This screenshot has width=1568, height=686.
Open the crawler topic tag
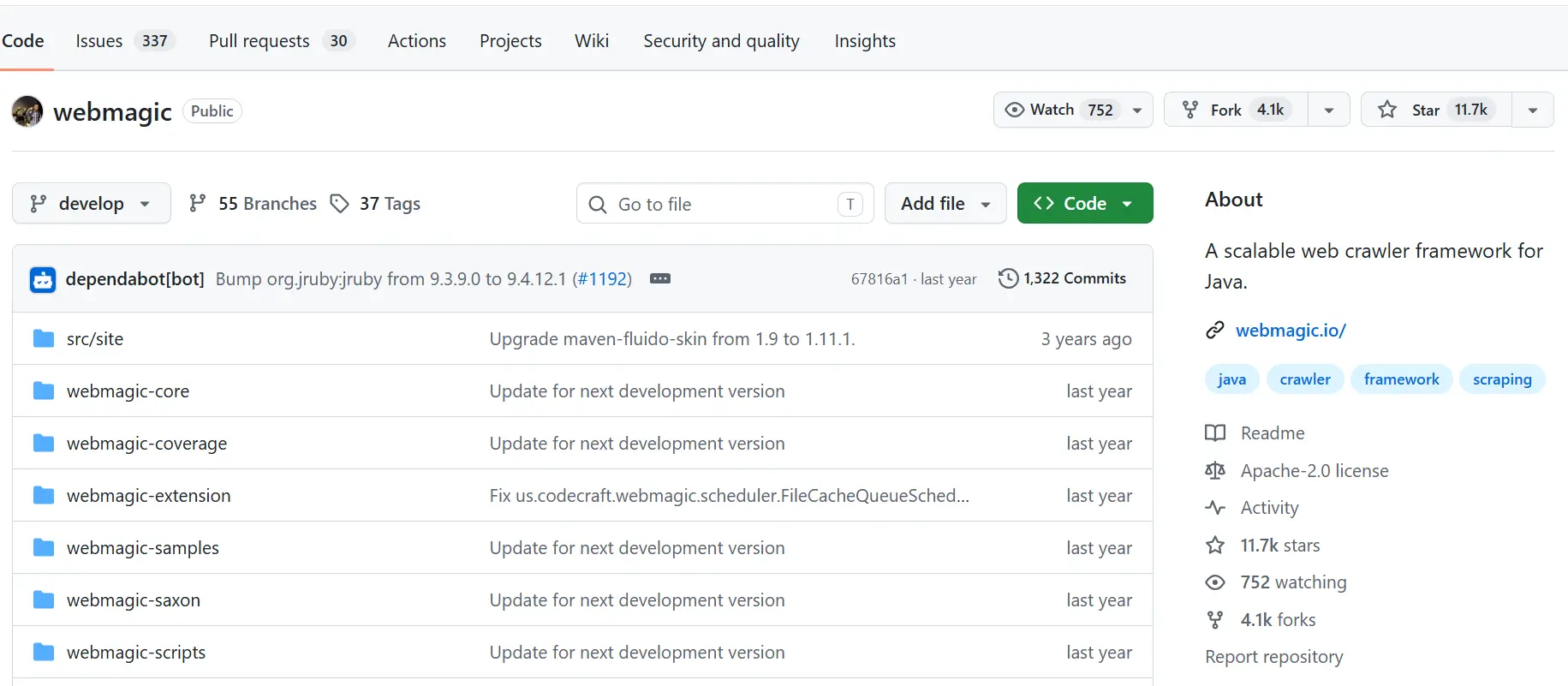(1305, 379)
